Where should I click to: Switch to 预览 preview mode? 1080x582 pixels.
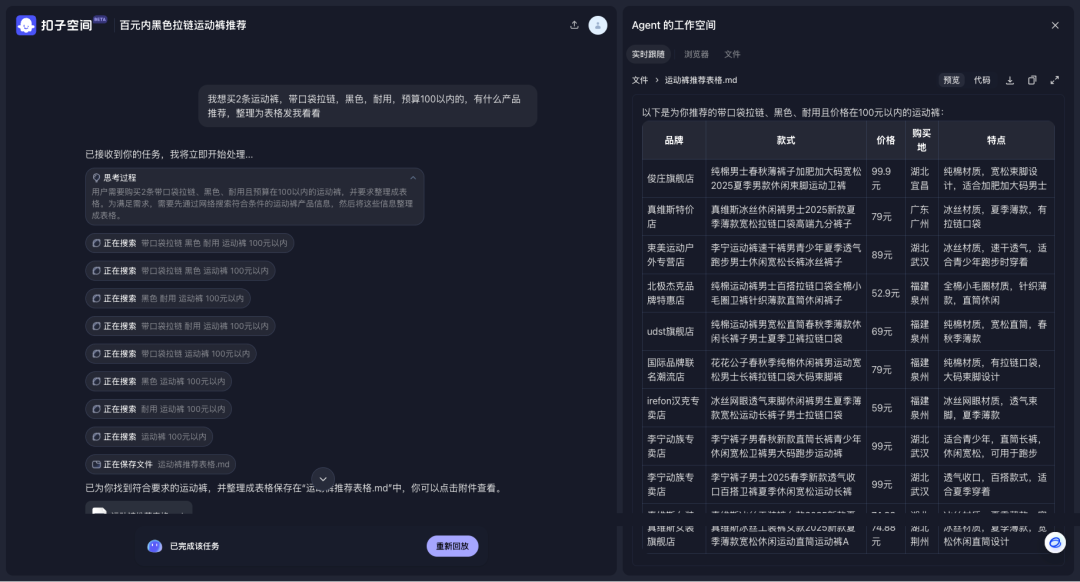950,80
